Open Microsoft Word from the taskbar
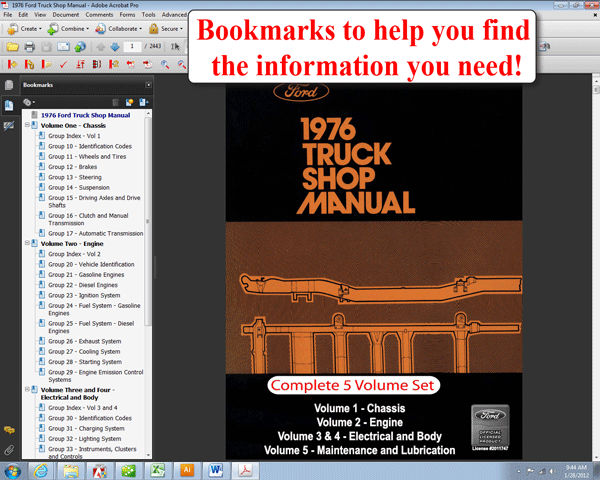 click(x=215, y=471)
